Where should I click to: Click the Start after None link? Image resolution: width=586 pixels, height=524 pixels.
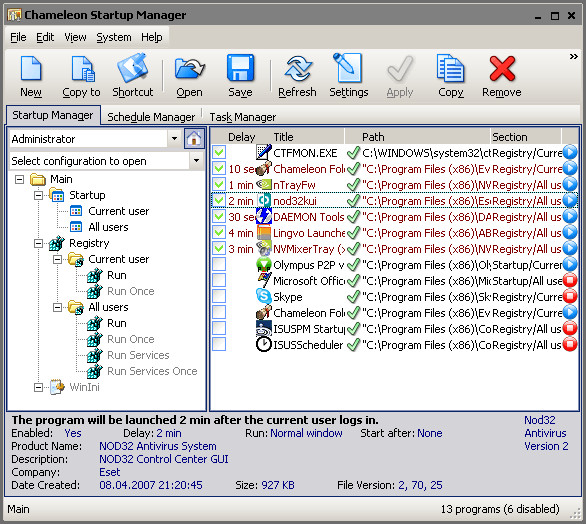coord(430,433)
